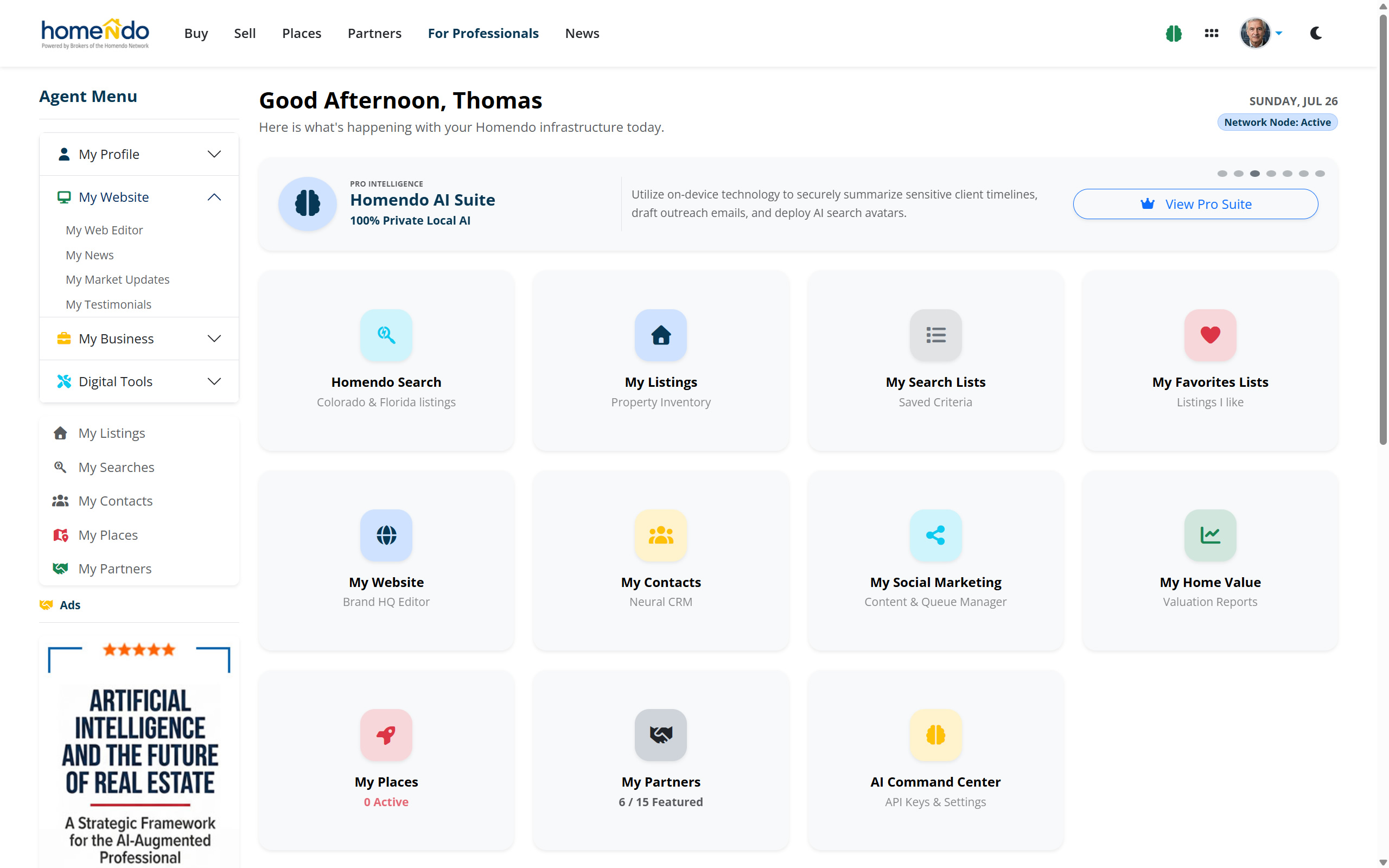
Task: Open the My Social Marketing share icon
Action: (935, 535)
